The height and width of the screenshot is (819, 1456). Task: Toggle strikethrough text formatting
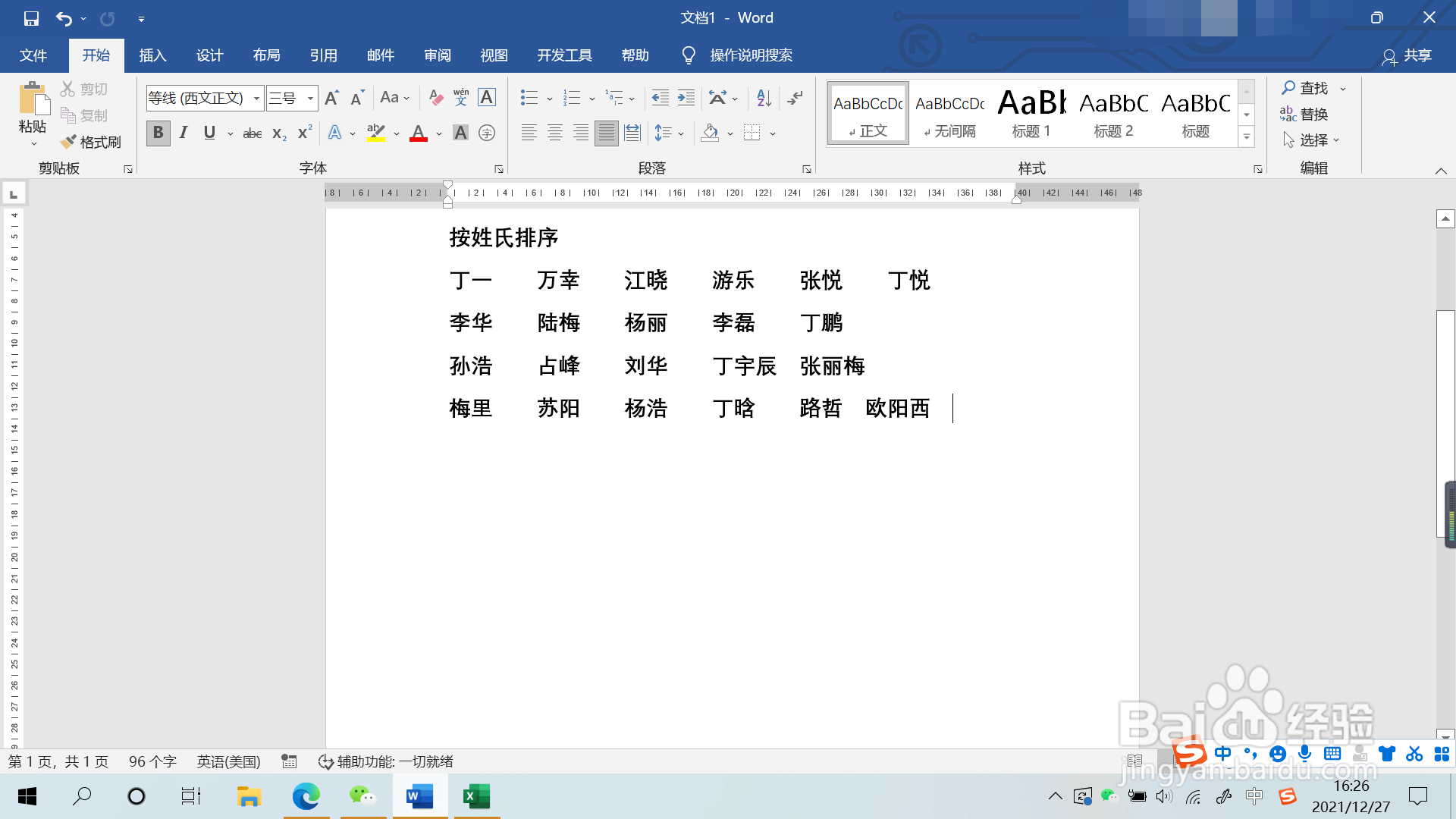pyautogui.click(x=252, y=133)
